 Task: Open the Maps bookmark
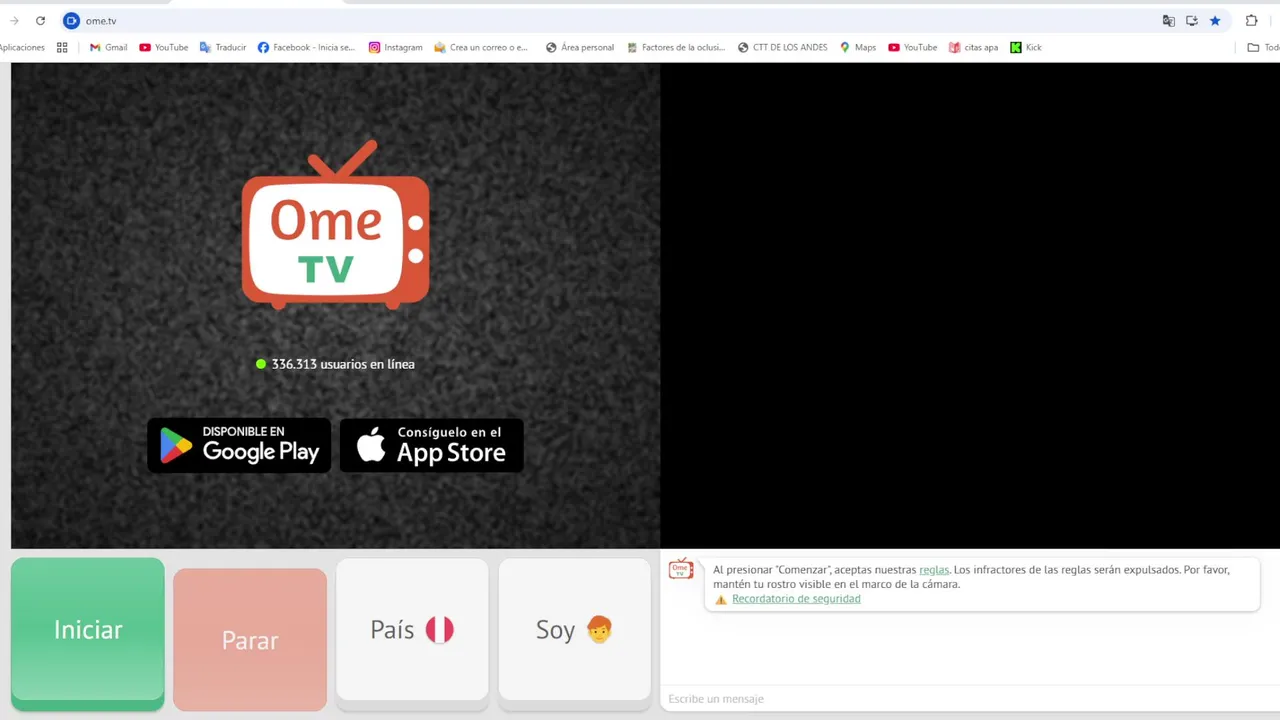pos(858,47)
